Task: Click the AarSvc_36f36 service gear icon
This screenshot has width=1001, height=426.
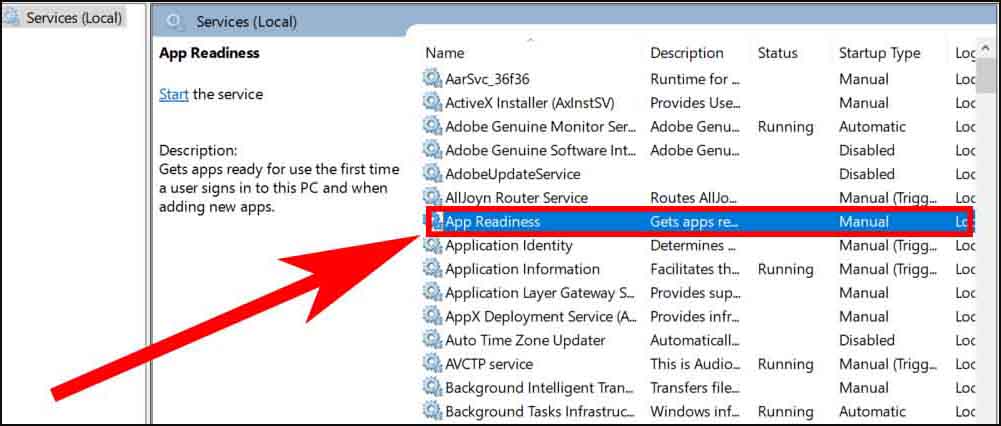Action: (x=432, y=79)
